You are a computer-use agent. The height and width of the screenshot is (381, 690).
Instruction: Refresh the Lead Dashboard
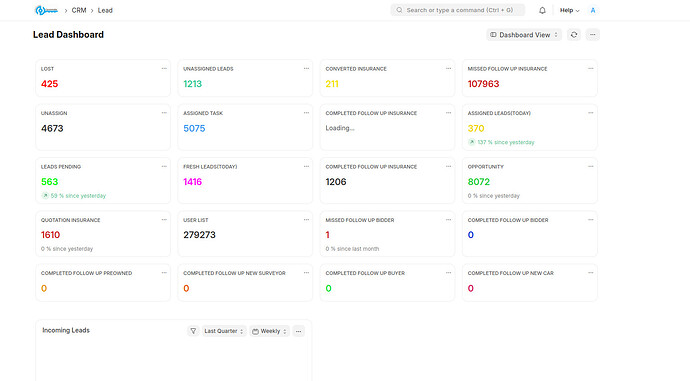574,35
